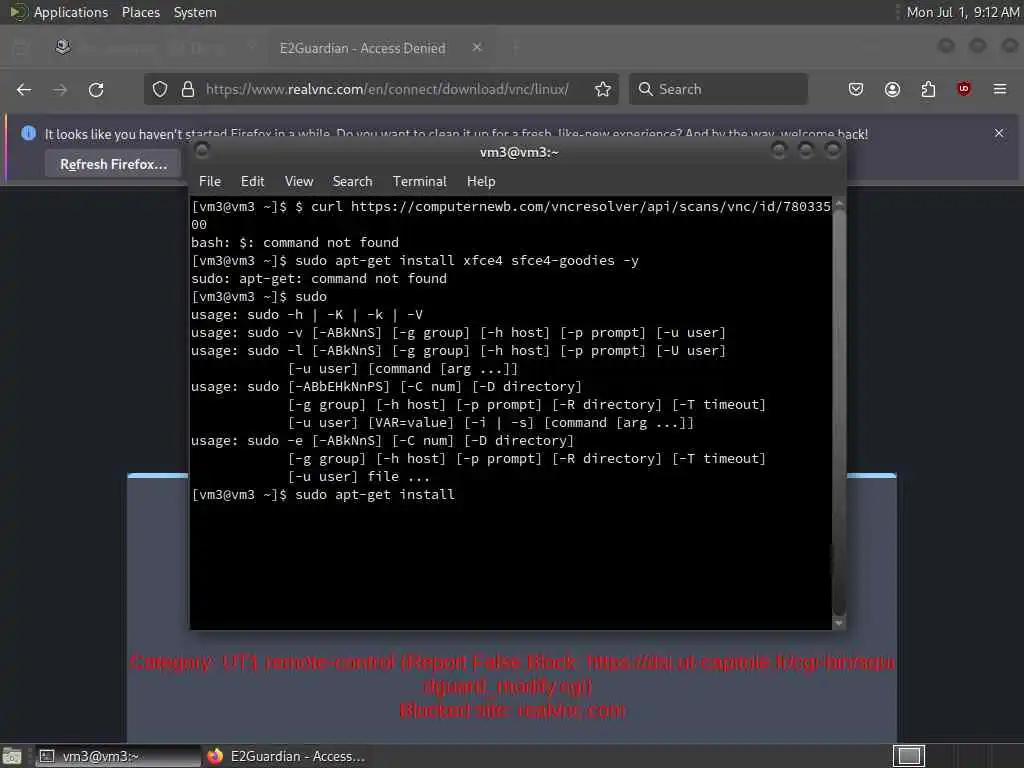Click the scrollbar down arrow in terminal

pyautogui.click(x=839, y=624)
